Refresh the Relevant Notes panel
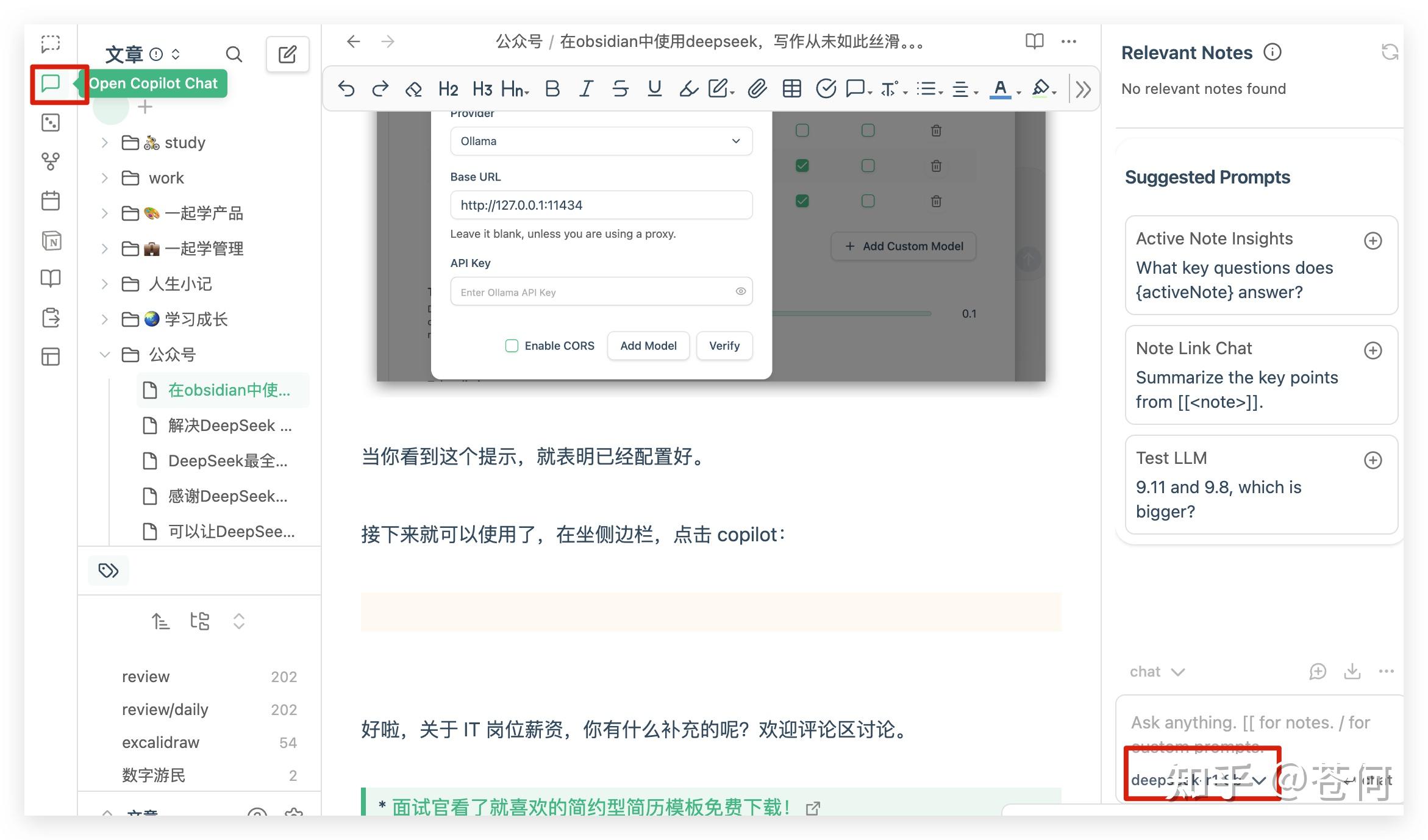 tap(1390, 52)
